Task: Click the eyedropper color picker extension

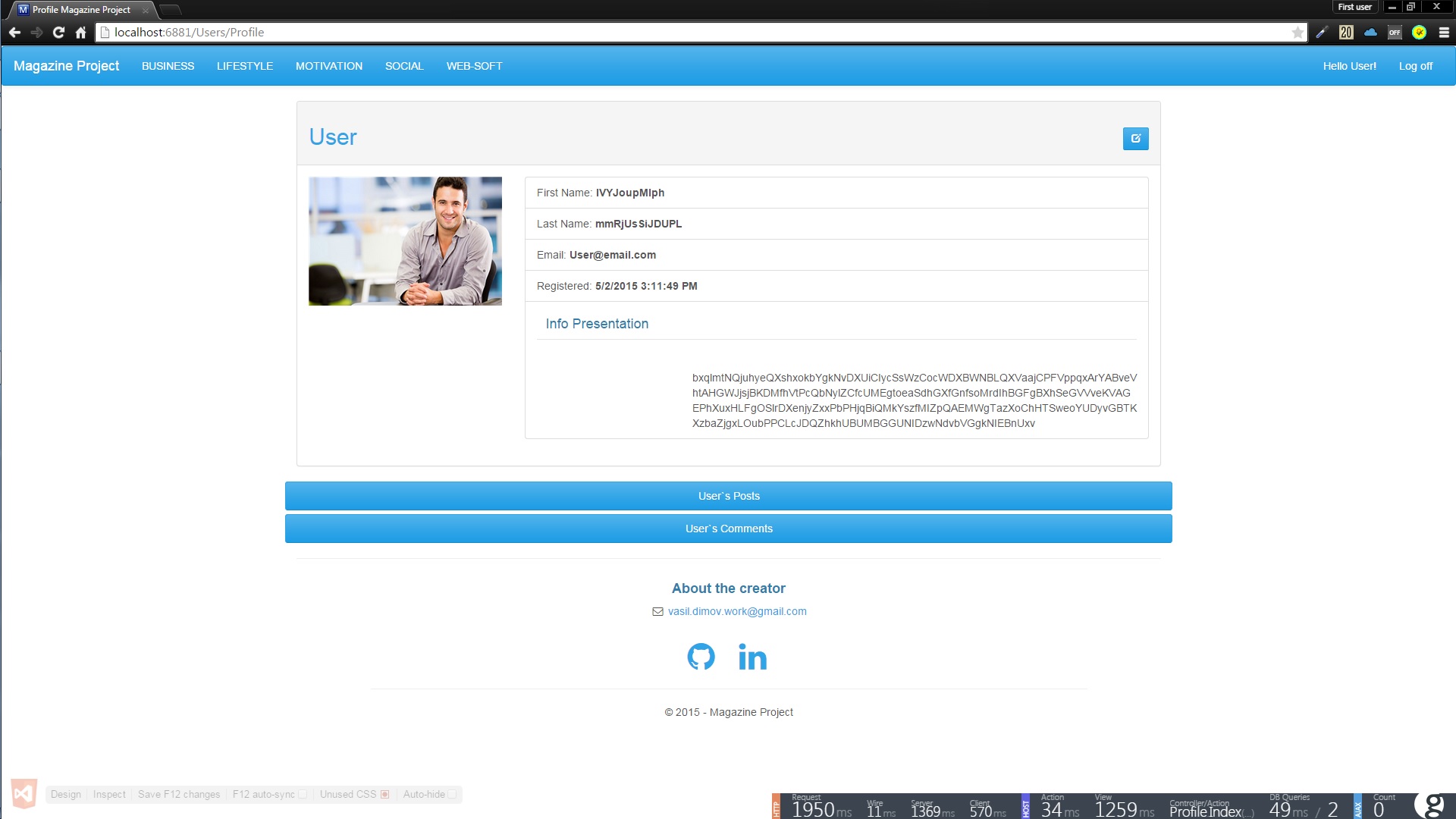Action: 1322,33
